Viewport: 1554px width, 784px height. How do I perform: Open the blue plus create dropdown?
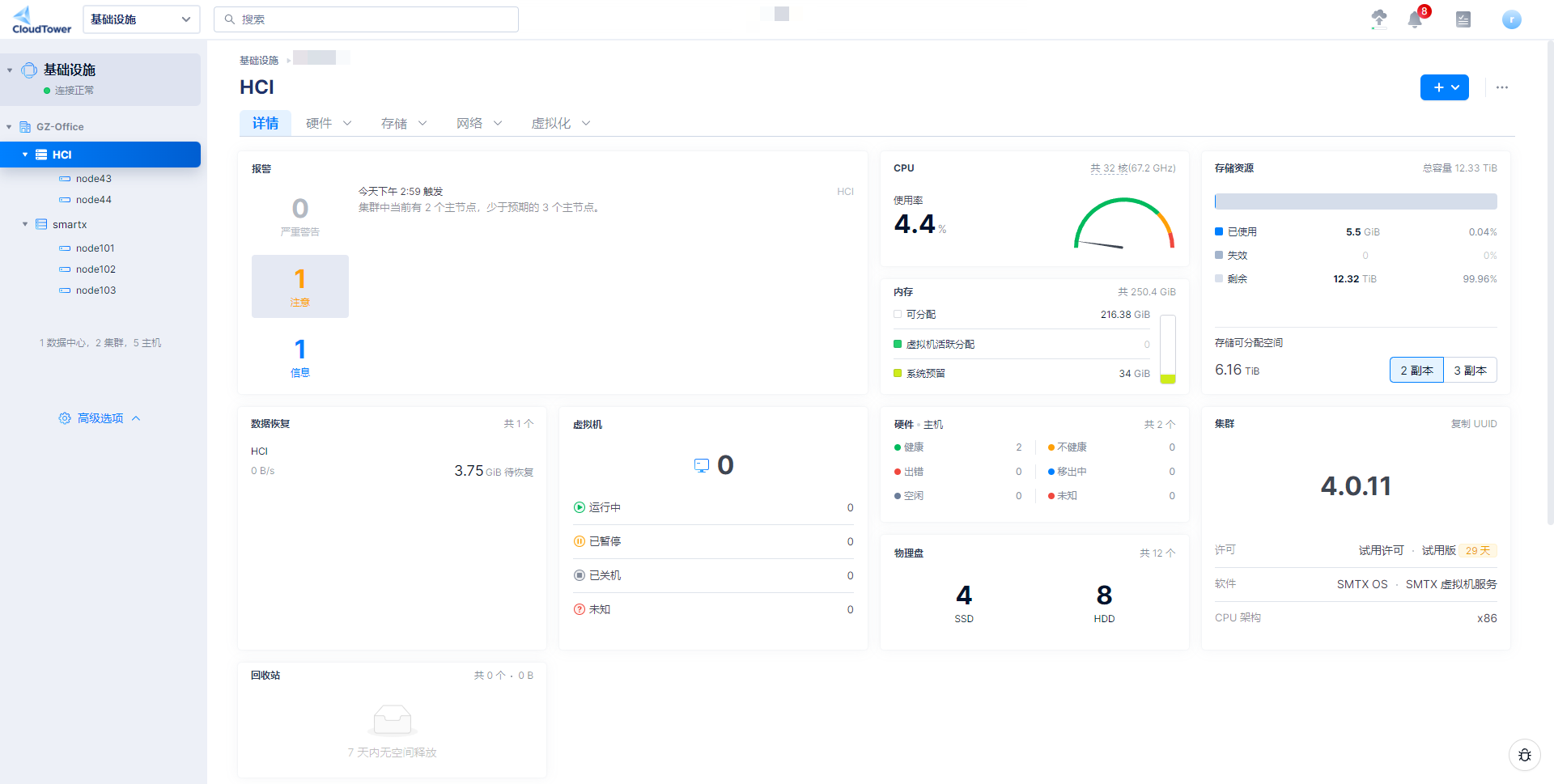[x=1445, y=87]
